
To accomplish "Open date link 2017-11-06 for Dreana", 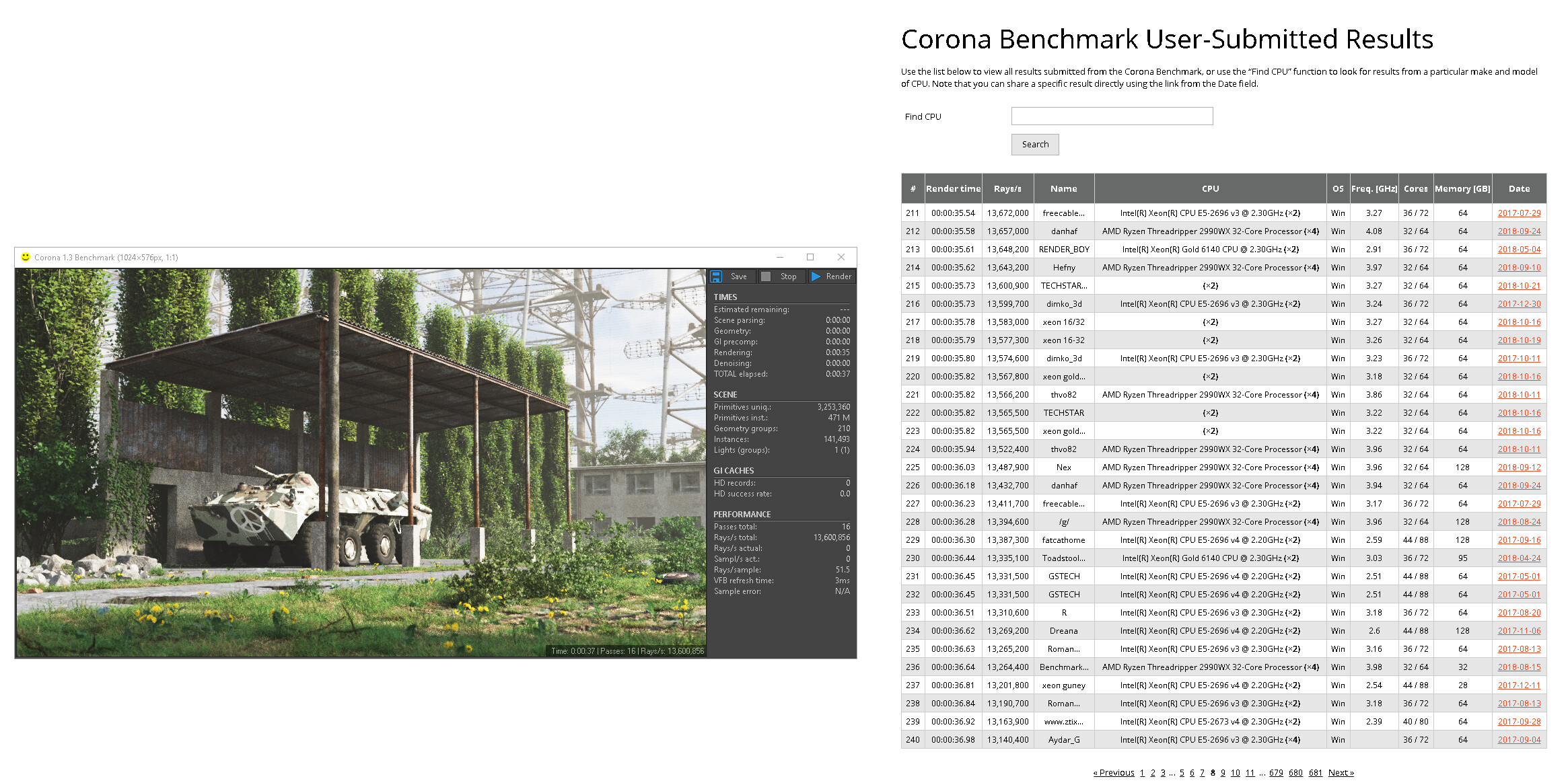I will (x=1519, y=630).
